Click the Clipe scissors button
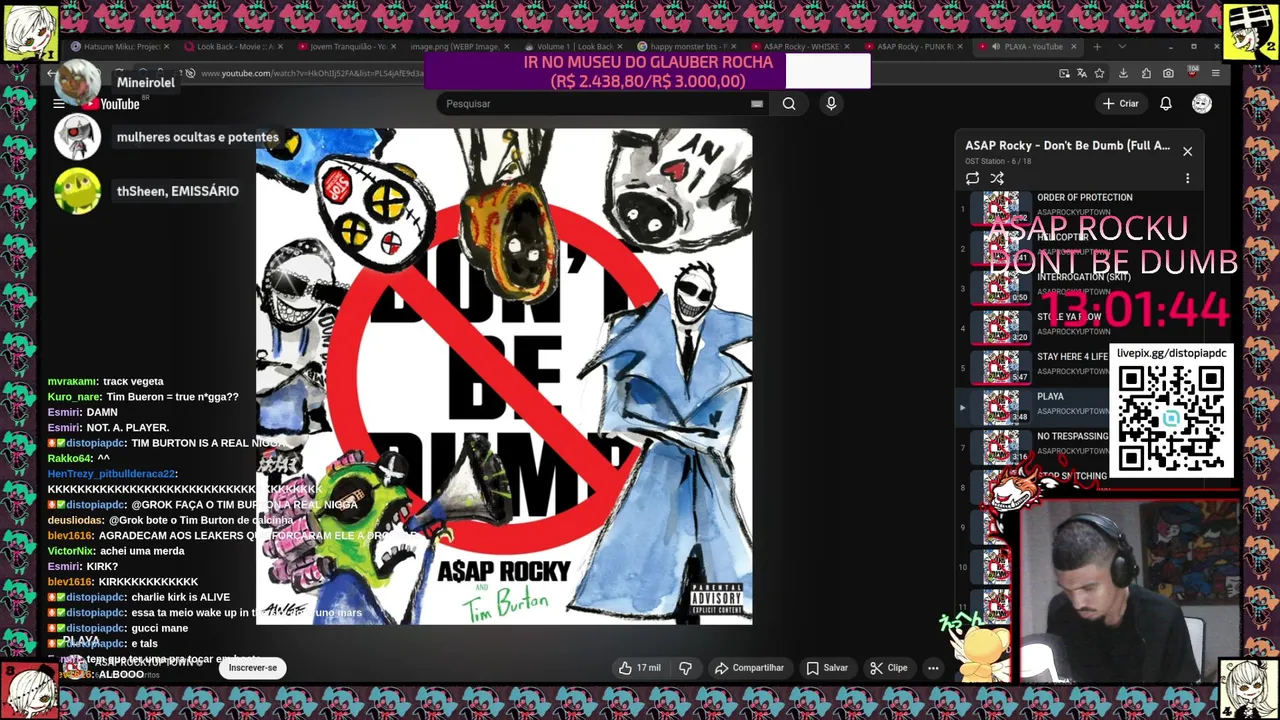1280x720 pixels. point(888,668)
